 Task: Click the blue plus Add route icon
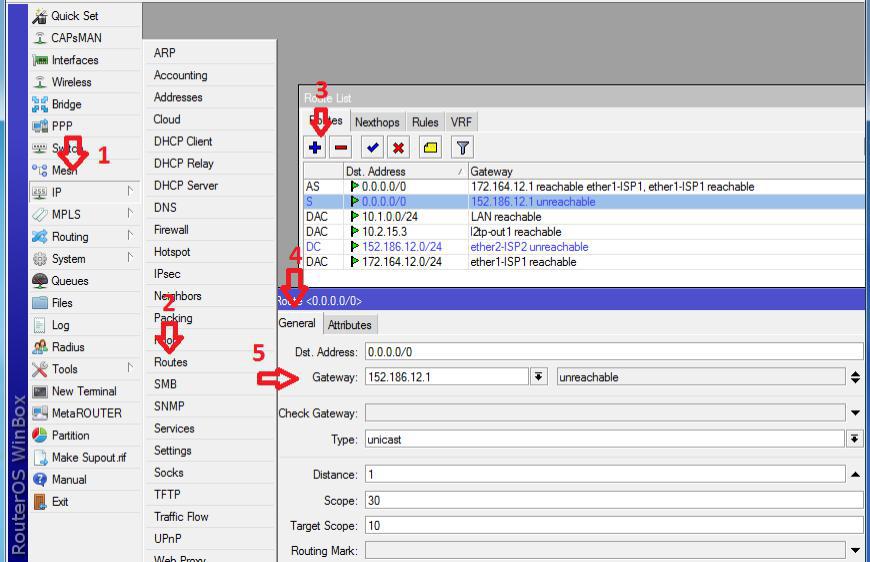click(315, 147)
